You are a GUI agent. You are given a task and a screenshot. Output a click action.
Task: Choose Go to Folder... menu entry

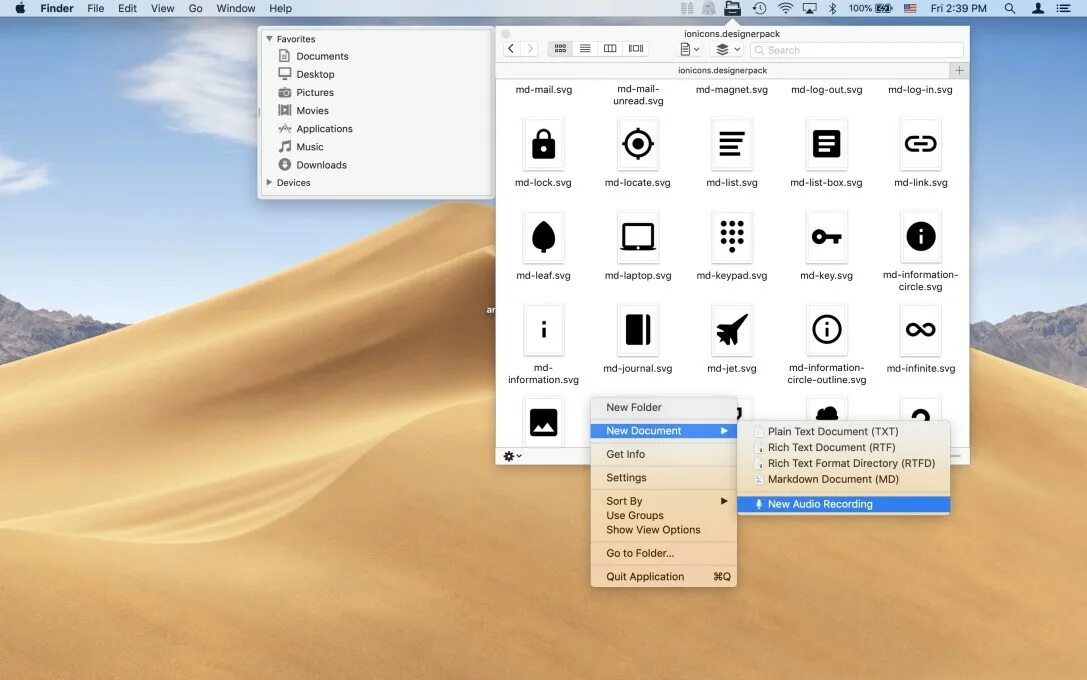coord(663,553)
